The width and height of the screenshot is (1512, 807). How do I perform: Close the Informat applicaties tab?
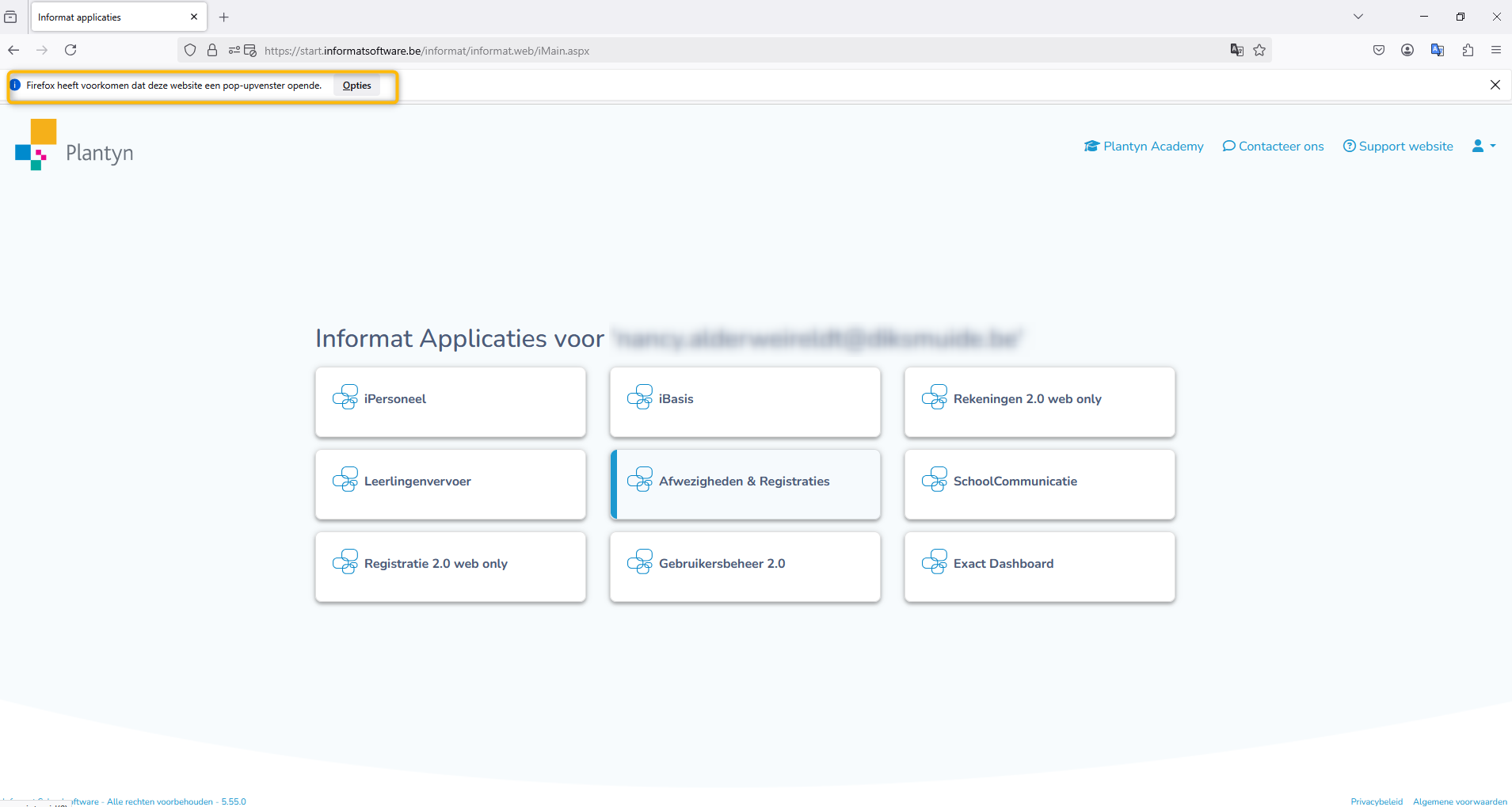coord(194,17)
